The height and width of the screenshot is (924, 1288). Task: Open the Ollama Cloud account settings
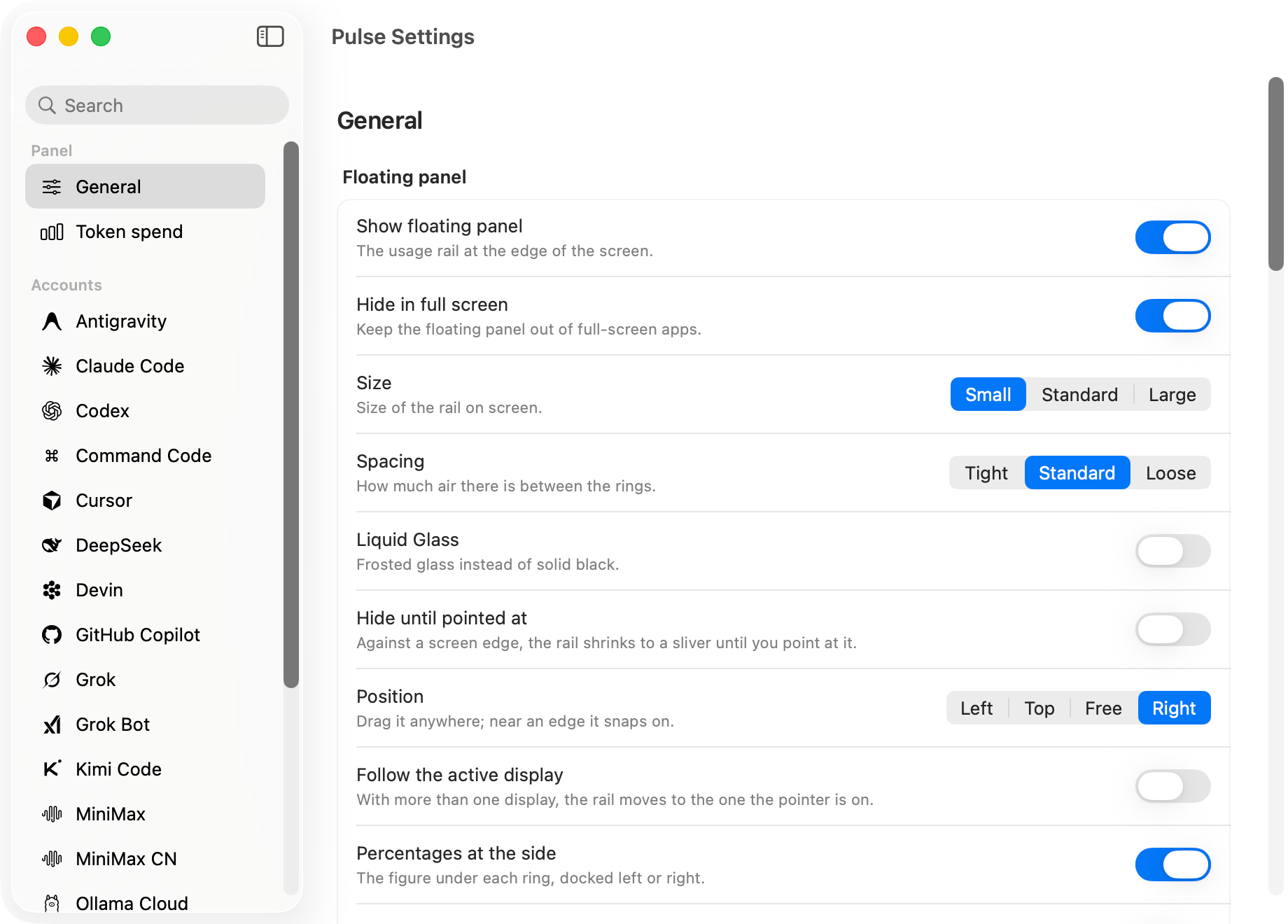click(x=145, y=902)
